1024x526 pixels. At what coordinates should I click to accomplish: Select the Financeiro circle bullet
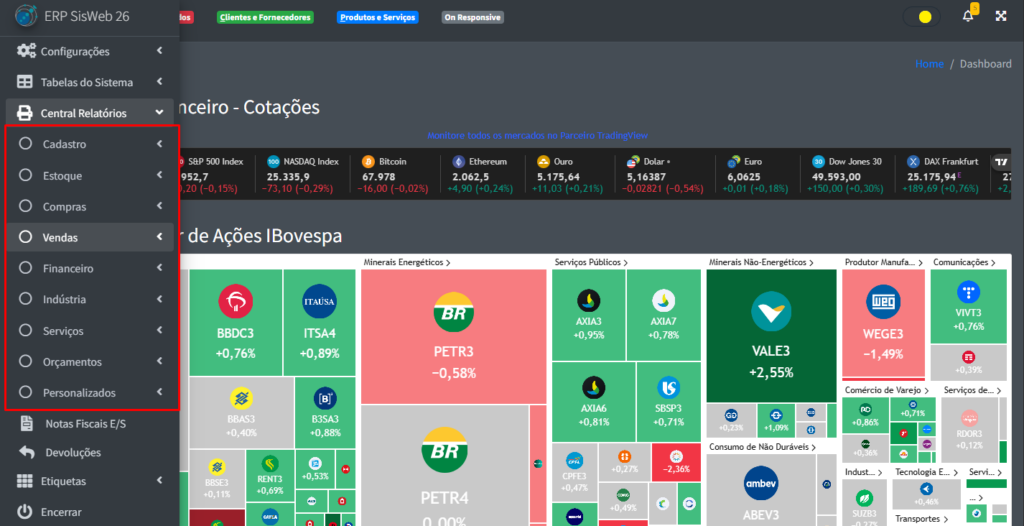26,269
